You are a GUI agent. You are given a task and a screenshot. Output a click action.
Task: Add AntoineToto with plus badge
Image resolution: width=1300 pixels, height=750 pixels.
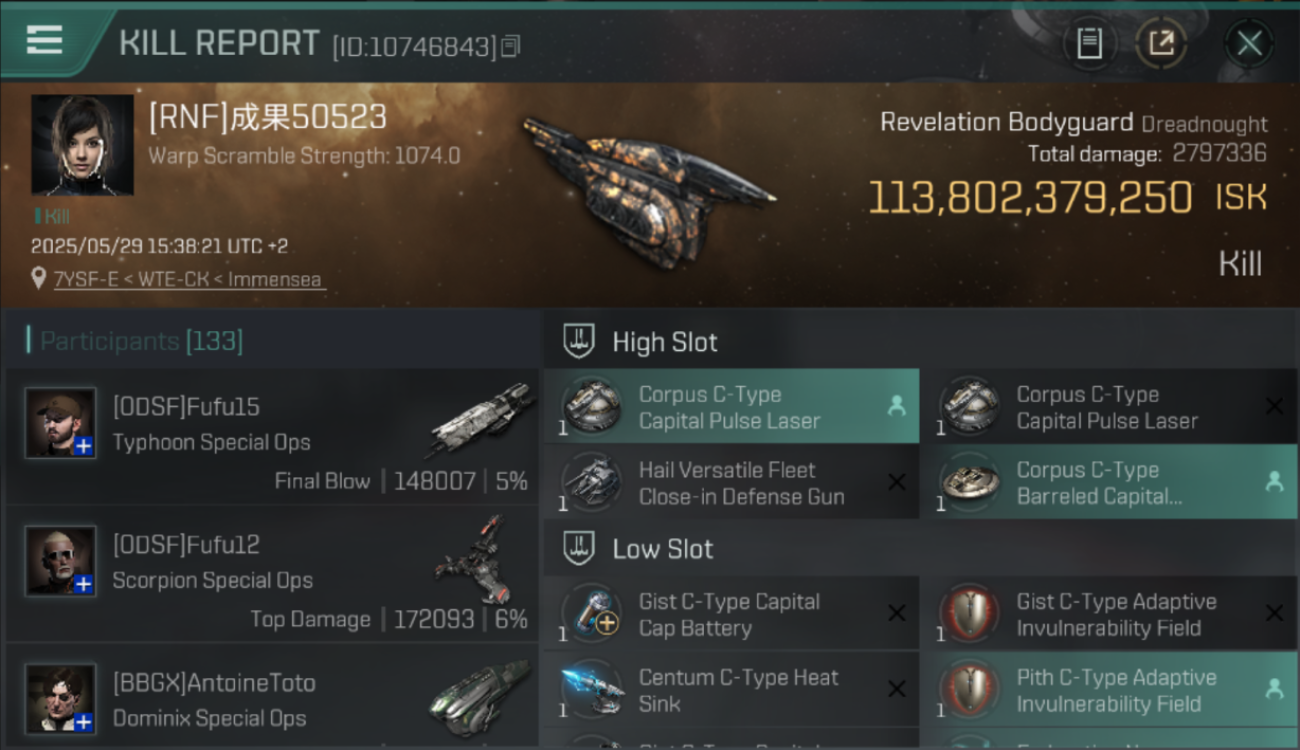84,722
